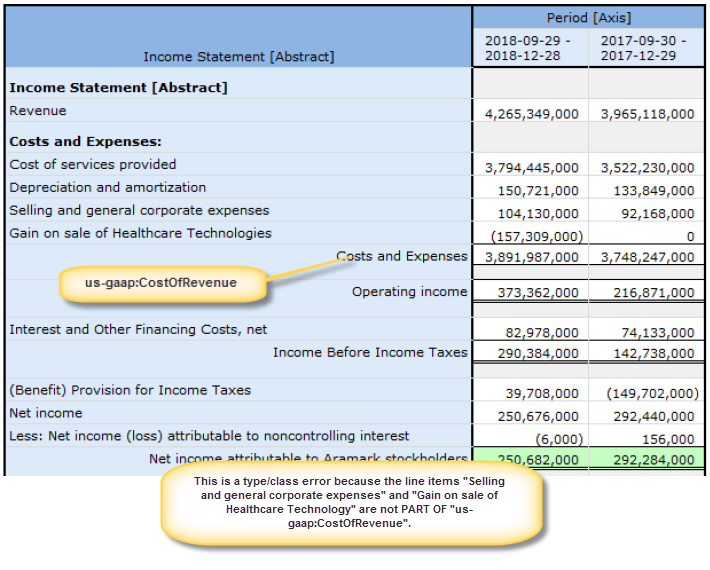Viewport: 710px width, 570px height.
Task: Click value (149,702,000)
Action: click(652, 393)
